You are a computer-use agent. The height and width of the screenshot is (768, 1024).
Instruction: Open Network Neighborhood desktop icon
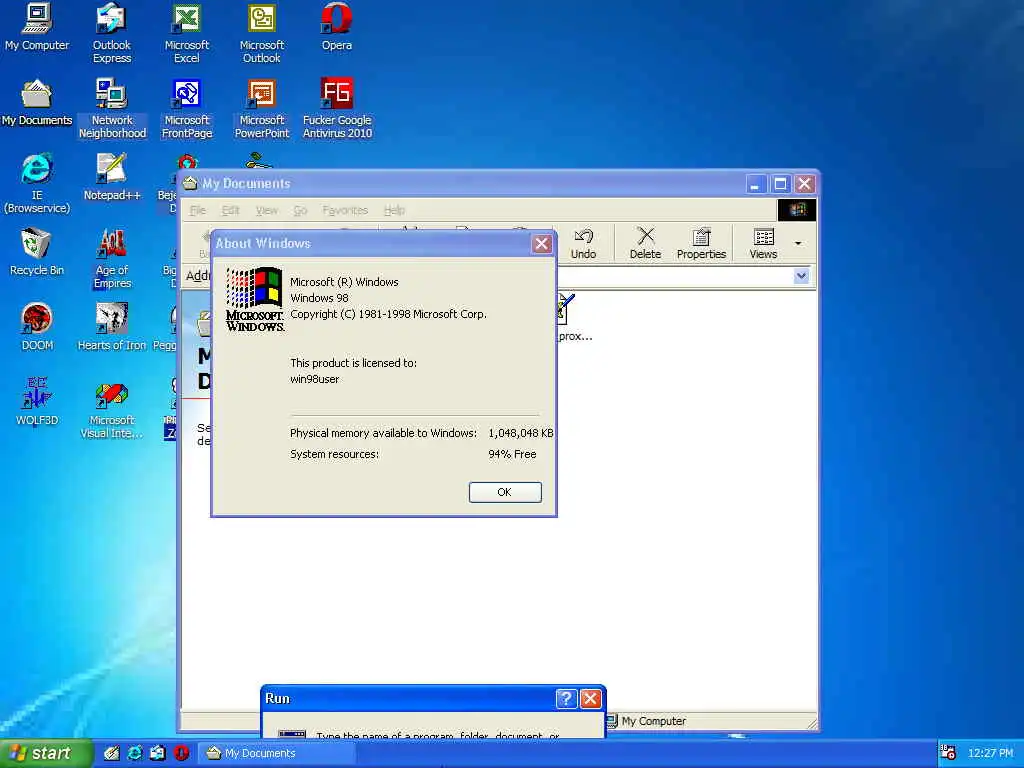click(x=112, y=108)
